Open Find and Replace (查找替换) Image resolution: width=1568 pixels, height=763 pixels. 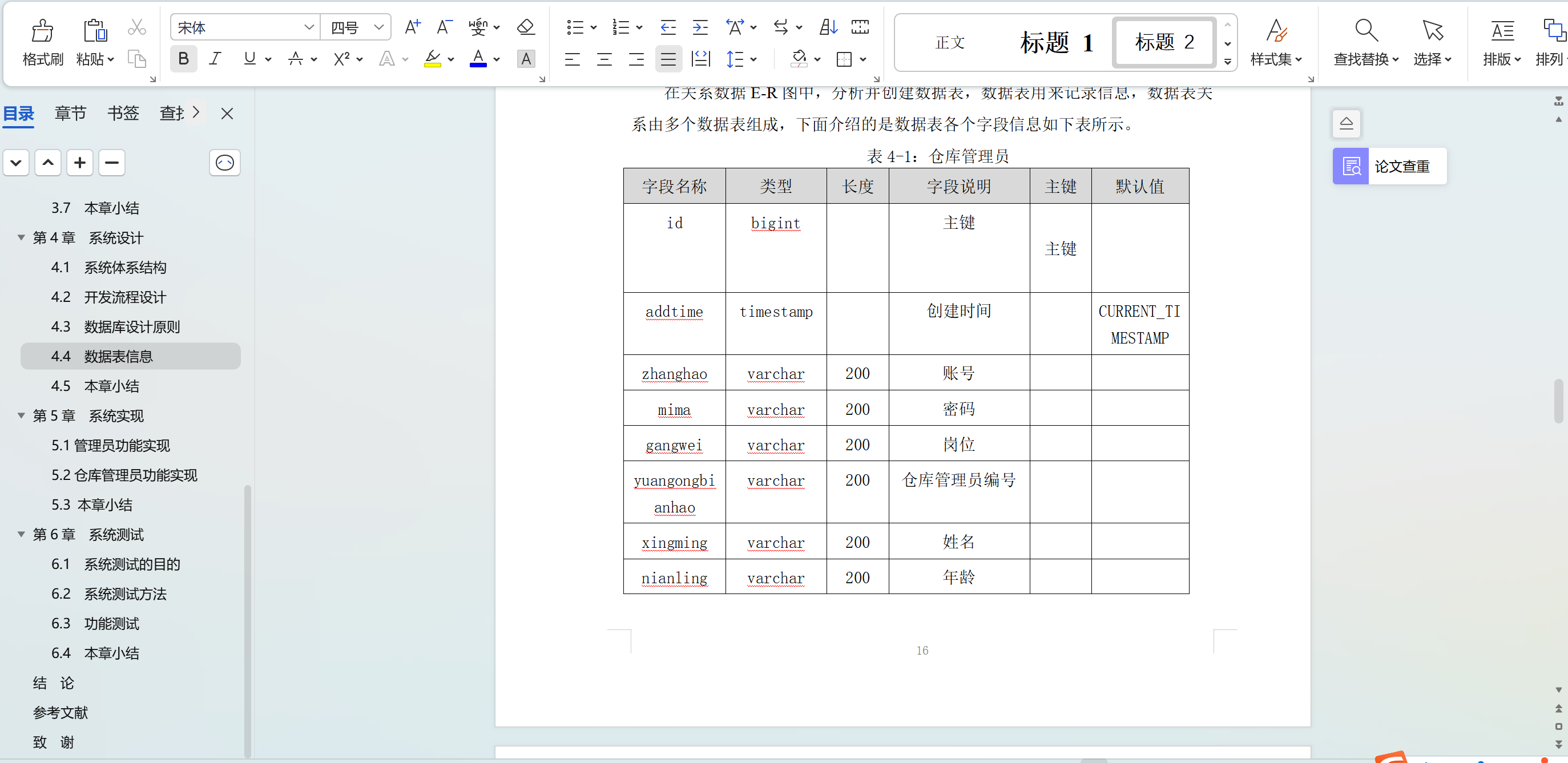tap(1365, 42)
